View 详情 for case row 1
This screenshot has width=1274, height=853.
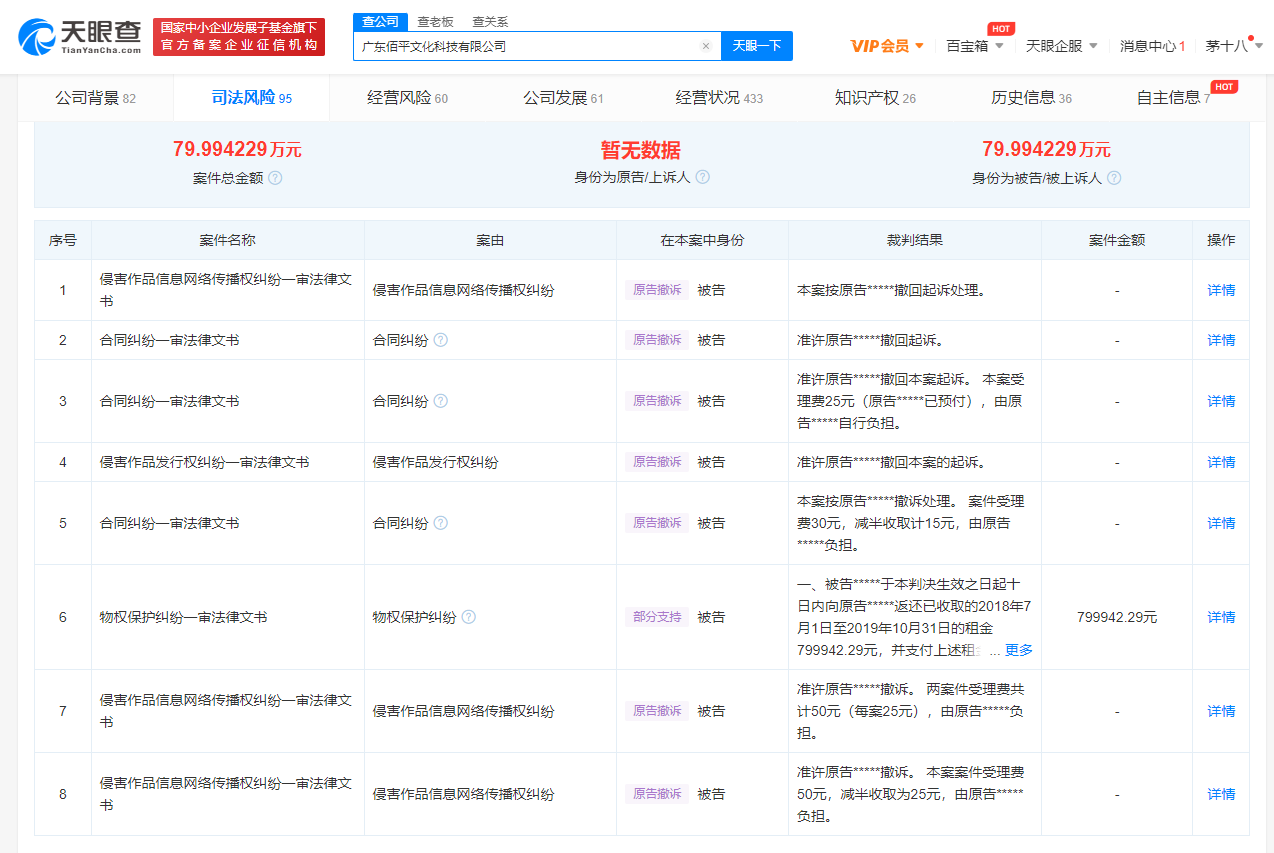[1221, 290]
